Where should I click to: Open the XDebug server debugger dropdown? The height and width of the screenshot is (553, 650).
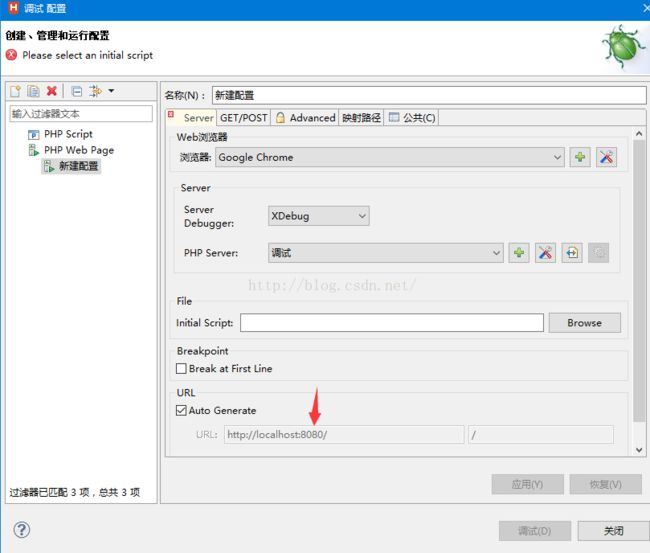tap(318, 216)
